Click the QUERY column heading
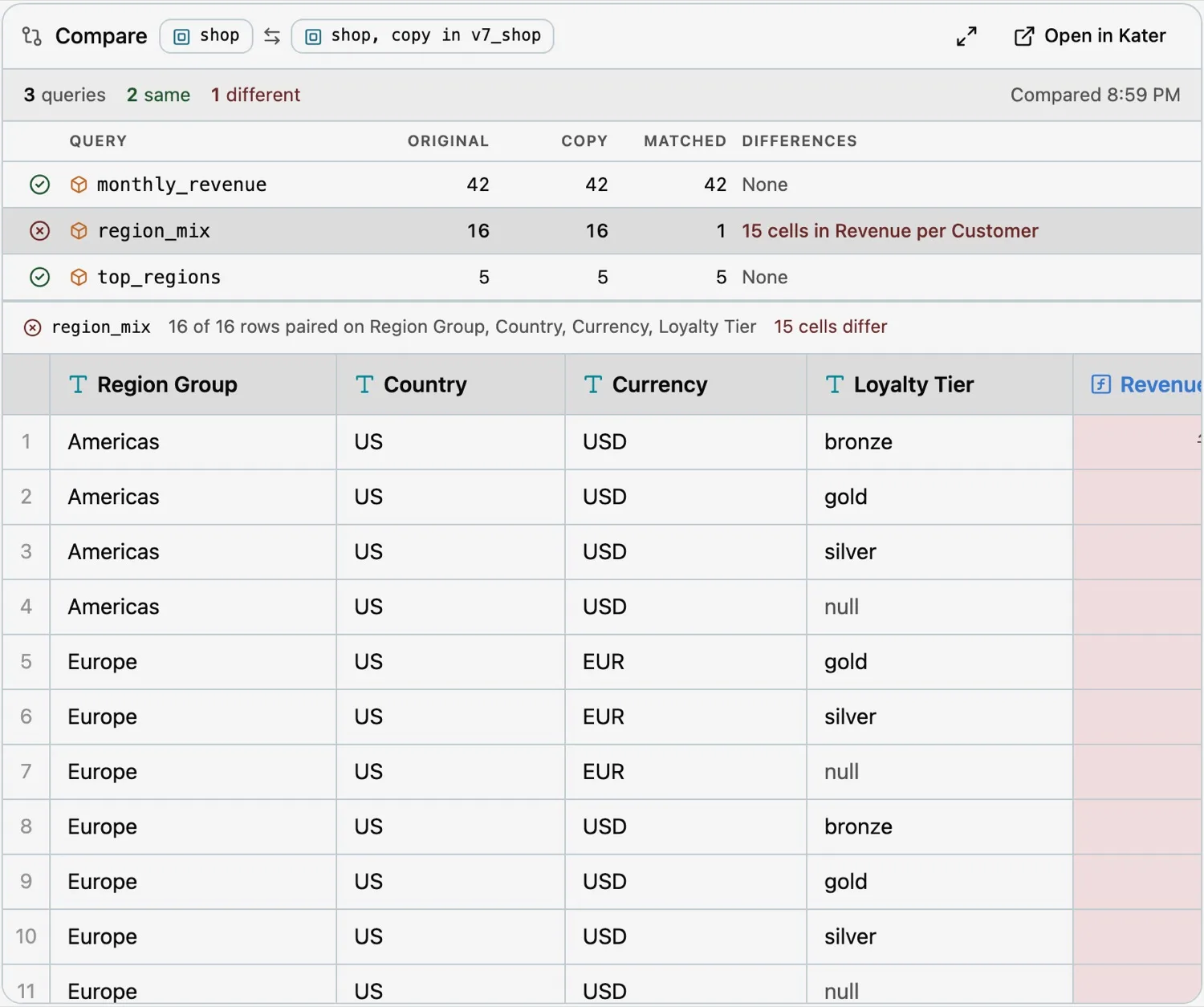 click(x=98, y=141)
